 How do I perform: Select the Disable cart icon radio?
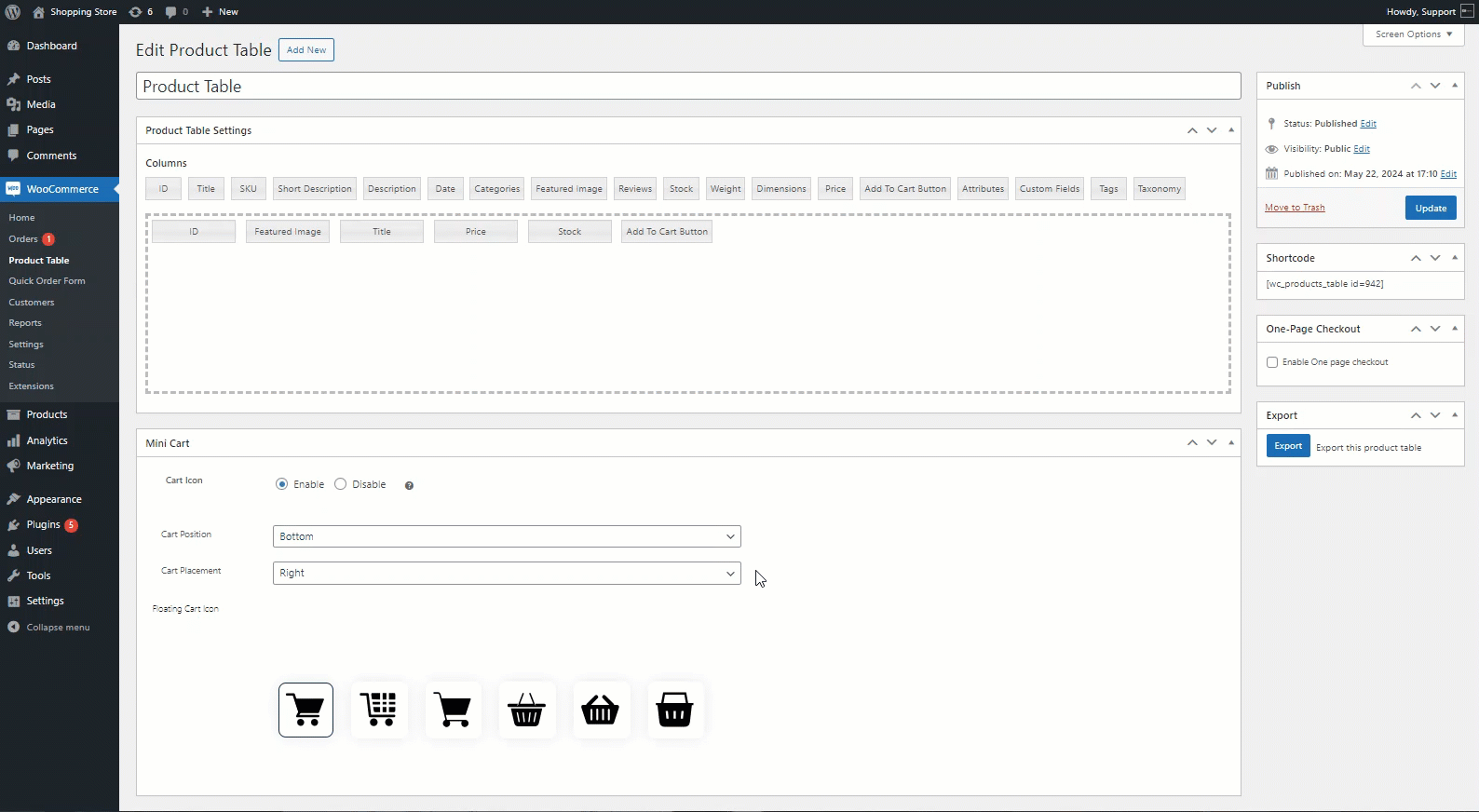tap(341, 484)
